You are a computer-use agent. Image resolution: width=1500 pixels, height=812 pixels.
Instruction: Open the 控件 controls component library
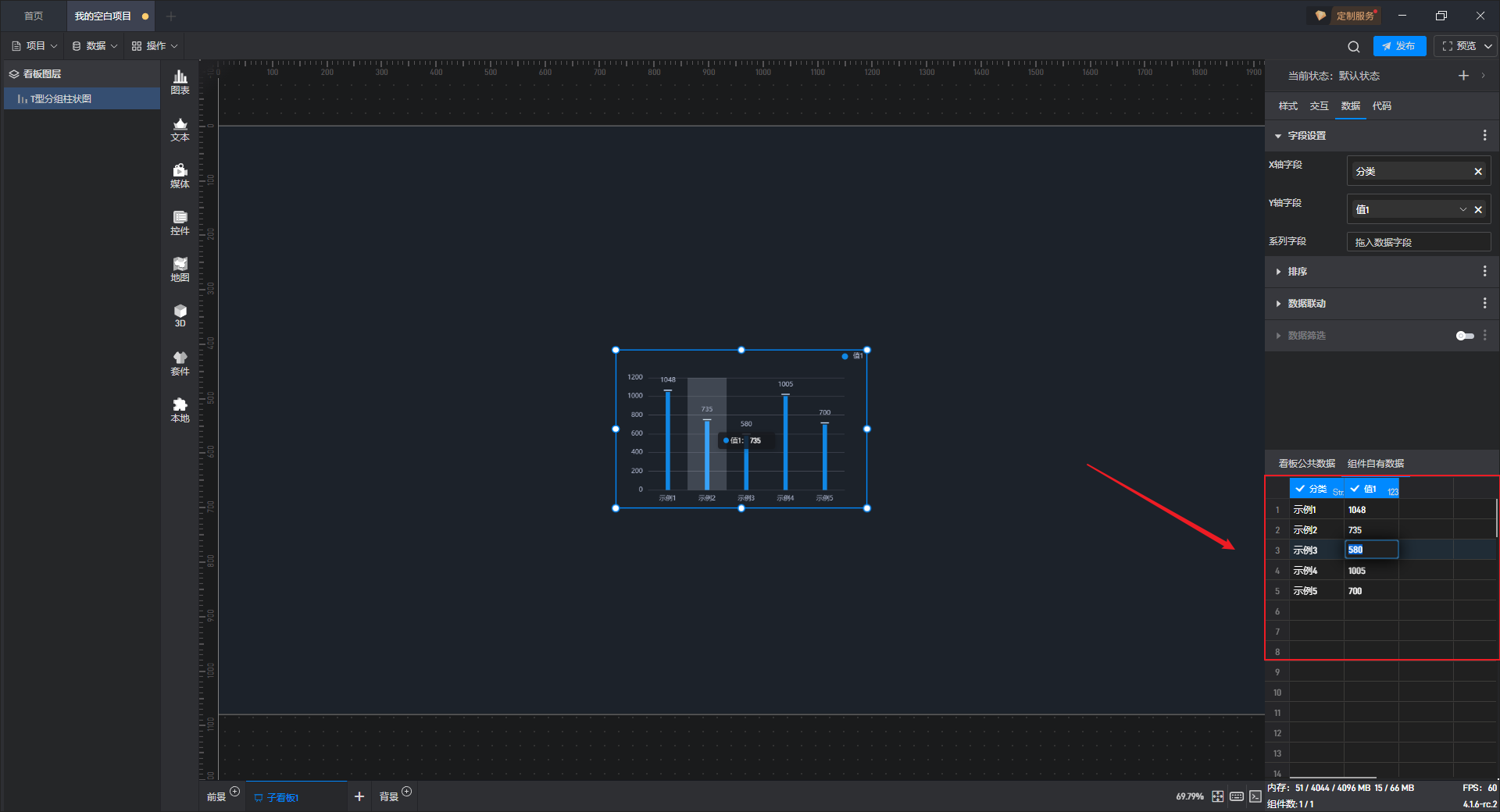(180, 223)
